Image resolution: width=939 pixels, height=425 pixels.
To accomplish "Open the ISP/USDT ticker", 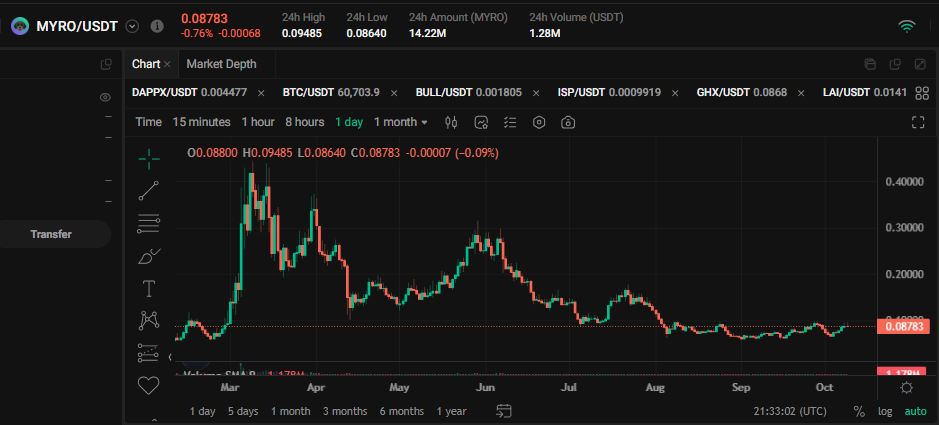I will pyautogui.click(x=609, y=93).
